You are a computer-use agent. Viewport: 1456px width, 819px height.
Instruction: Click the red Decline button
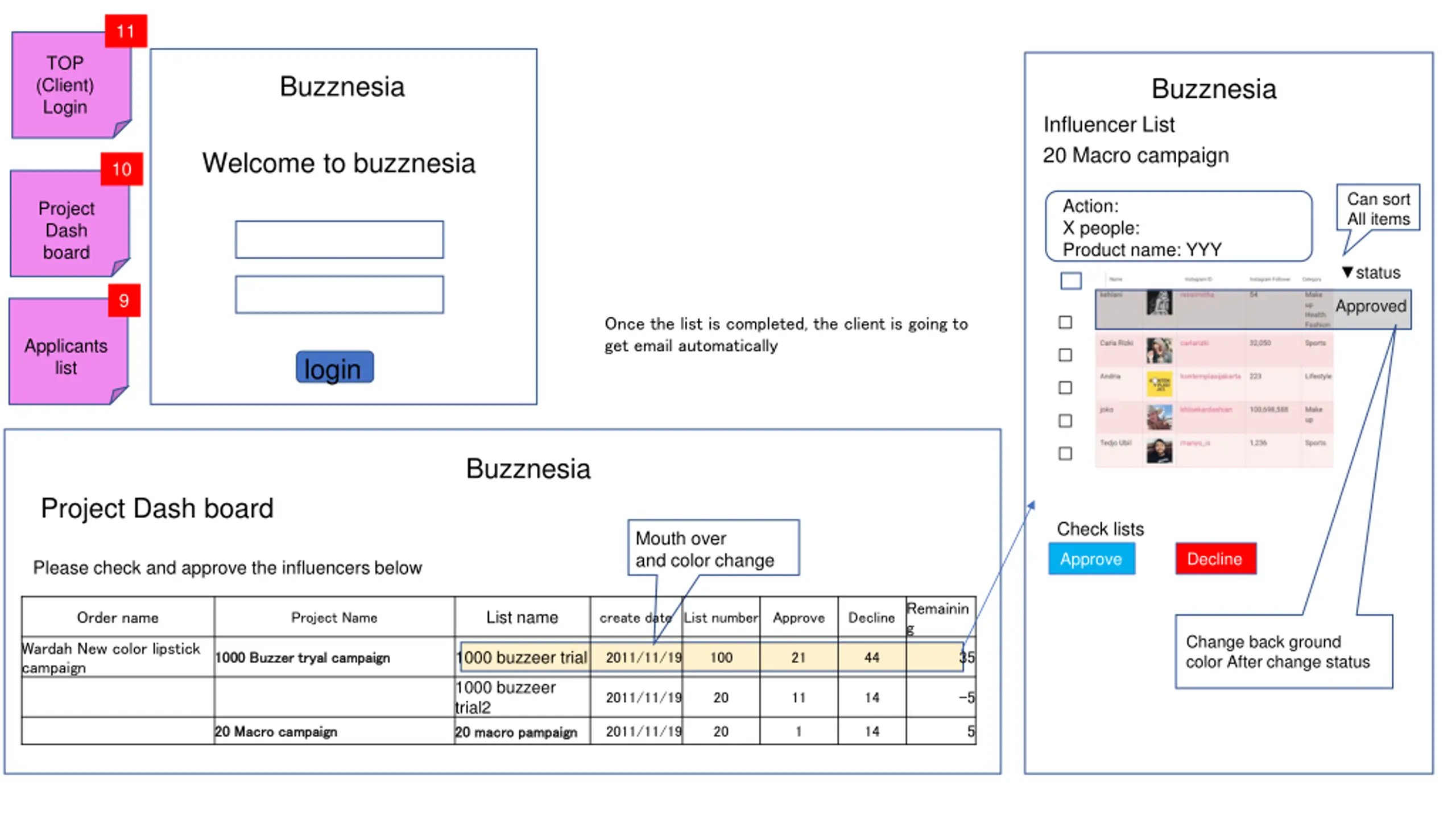(x=1215, y=559)
